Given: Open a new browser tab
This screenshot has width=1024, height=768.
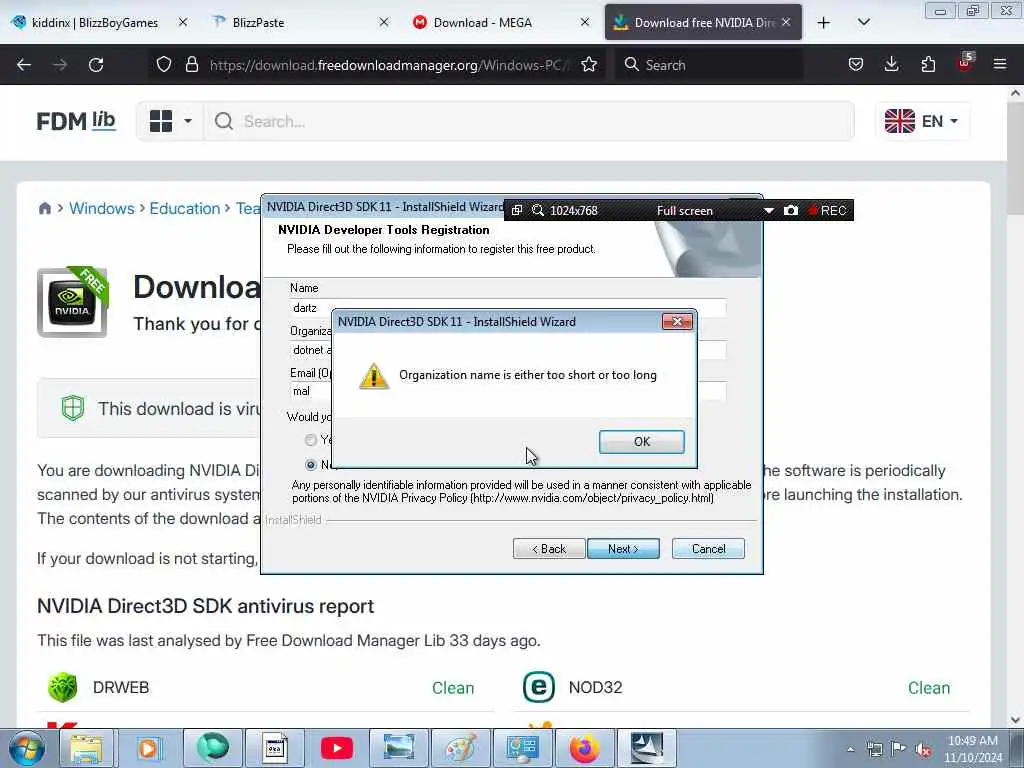Looking at the screenshot, I should 824,22.
